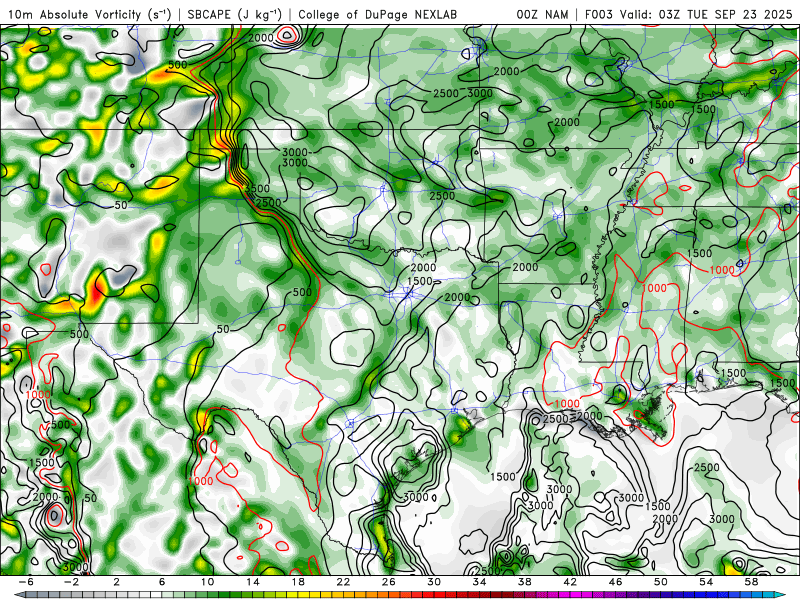800x600 pixels.
Task: Choose the 54 tick label on the legend
Action: pyautogui.click(x=706, y=582)
